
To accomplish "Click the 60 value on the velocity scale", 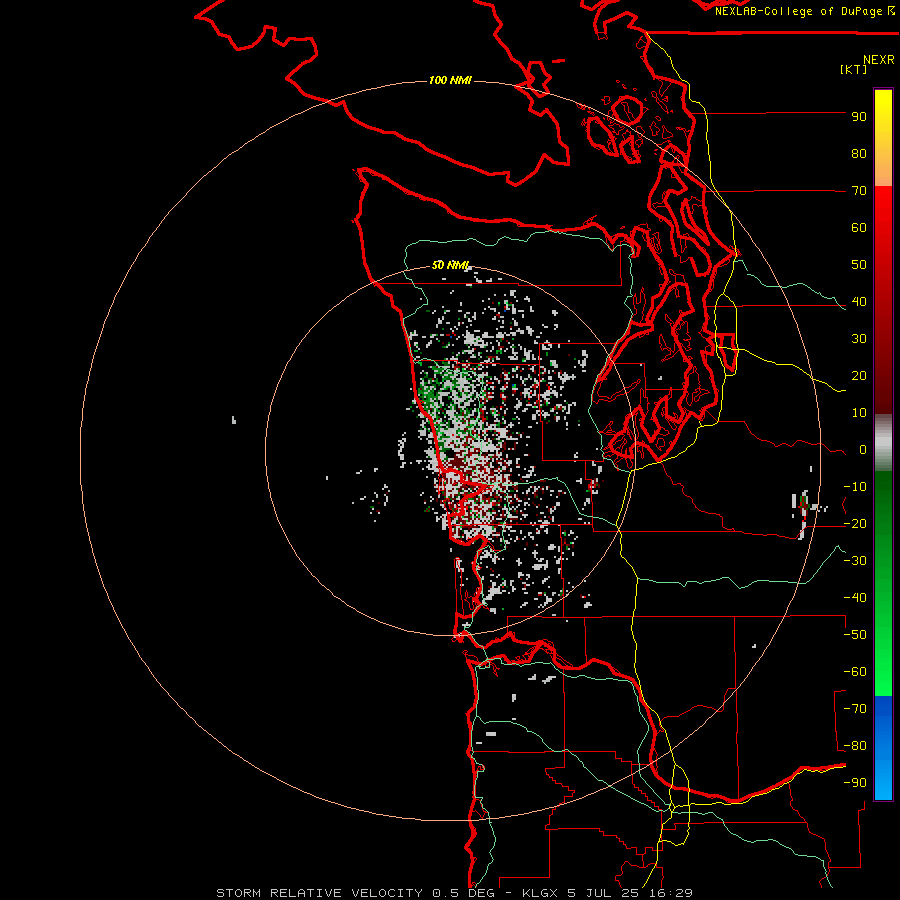I will tap(859, 228).
